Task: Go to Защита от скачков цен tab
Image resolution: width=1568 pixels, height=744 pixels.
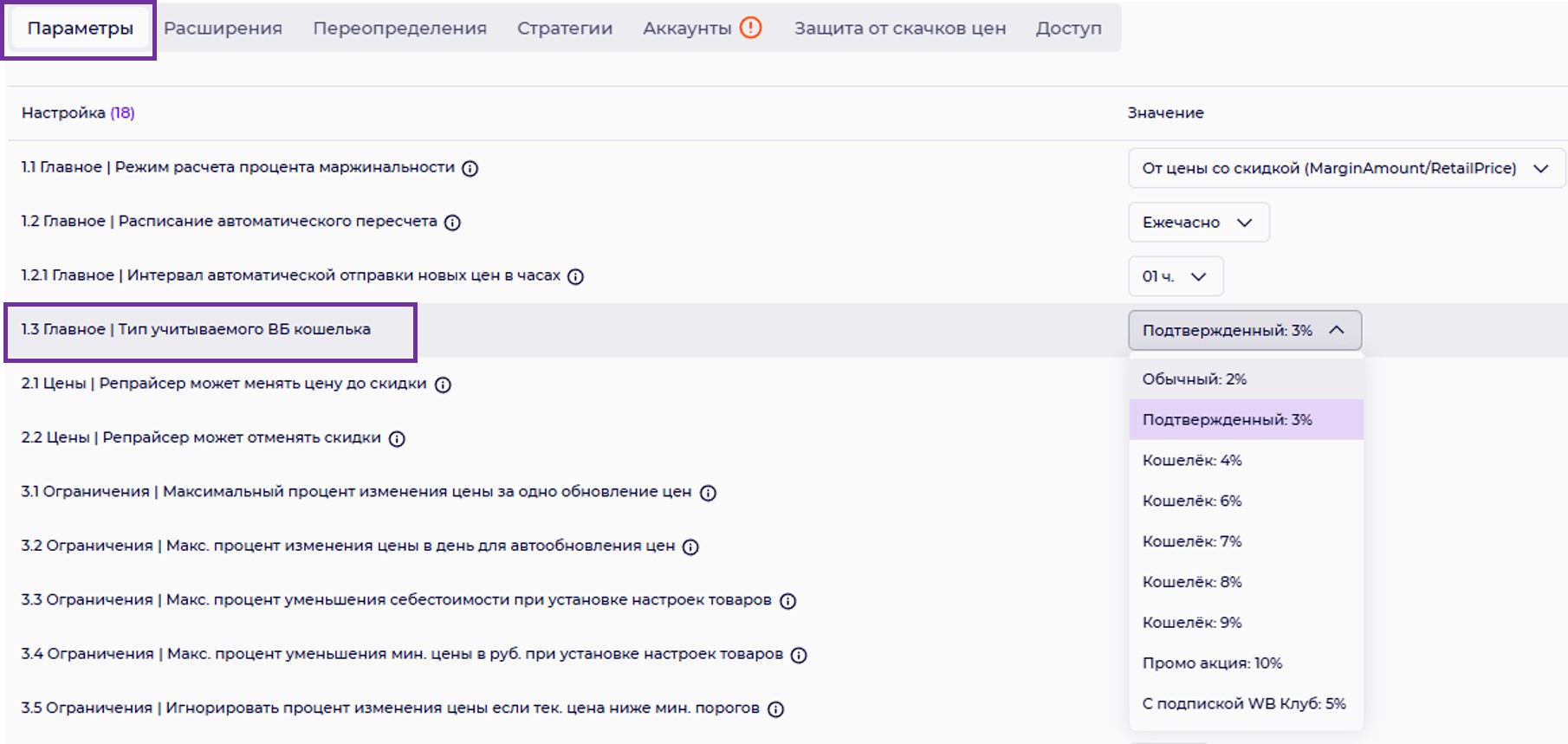Action: pyautogui.click(x=899, y=28)
